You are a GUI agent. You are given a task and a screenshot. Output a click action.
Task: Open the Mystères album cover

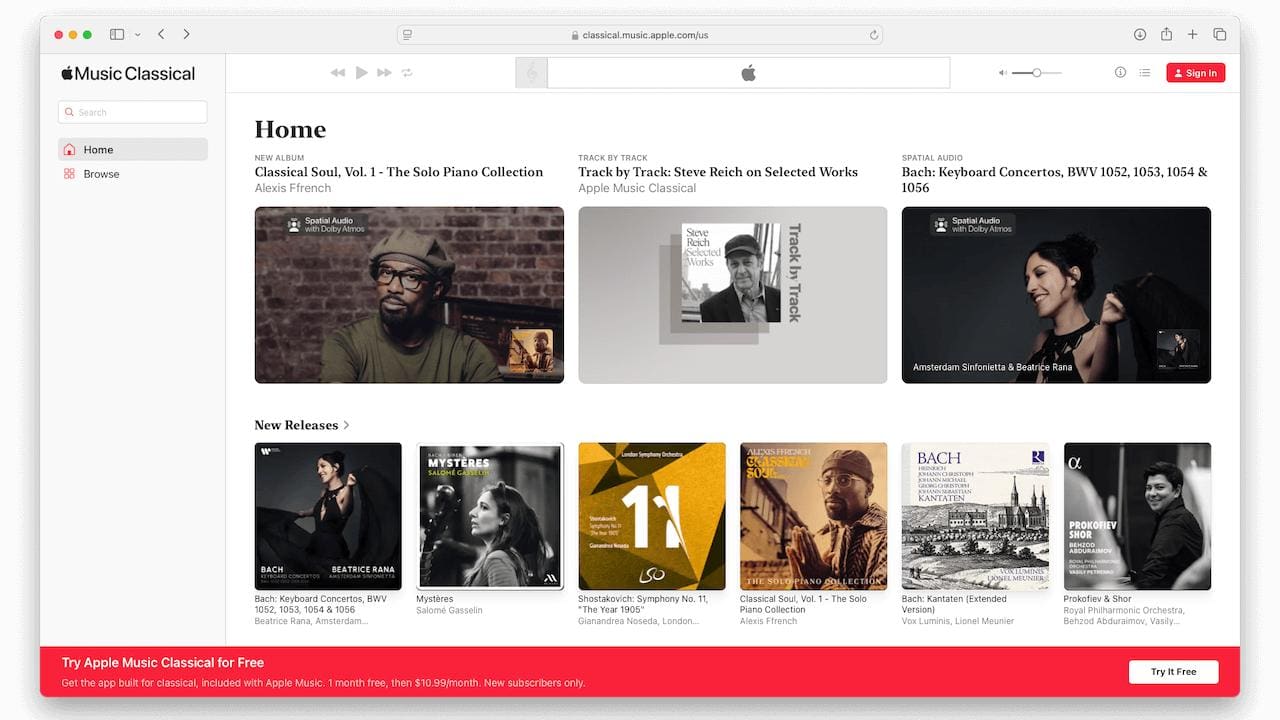[x=490, y=516]
